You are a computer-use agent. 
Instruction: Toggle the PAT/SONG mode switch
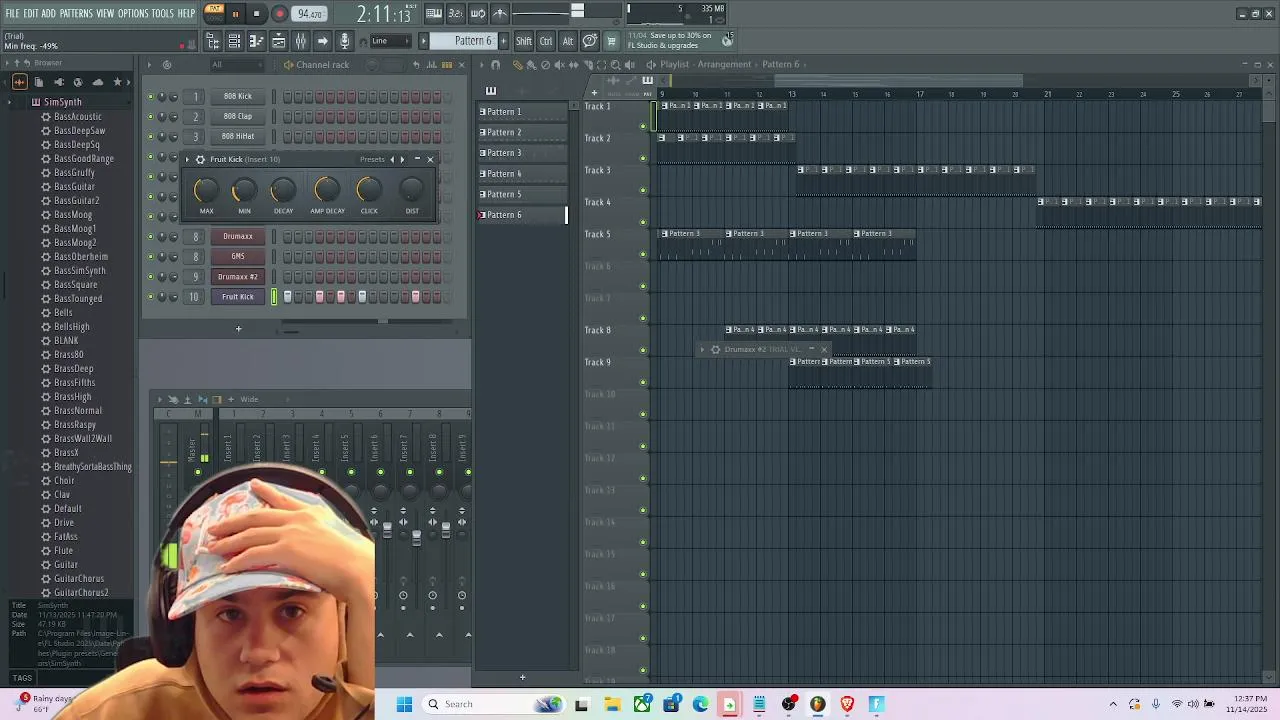click(x=214, y=13)
